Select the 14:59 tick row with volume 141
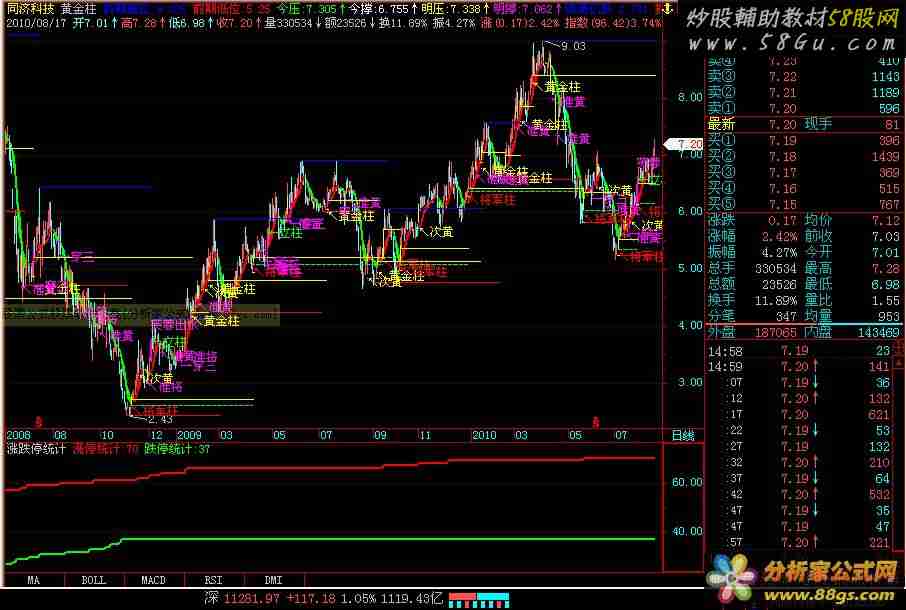This screenshot has width=906, height=610. (x=800, y=366)
